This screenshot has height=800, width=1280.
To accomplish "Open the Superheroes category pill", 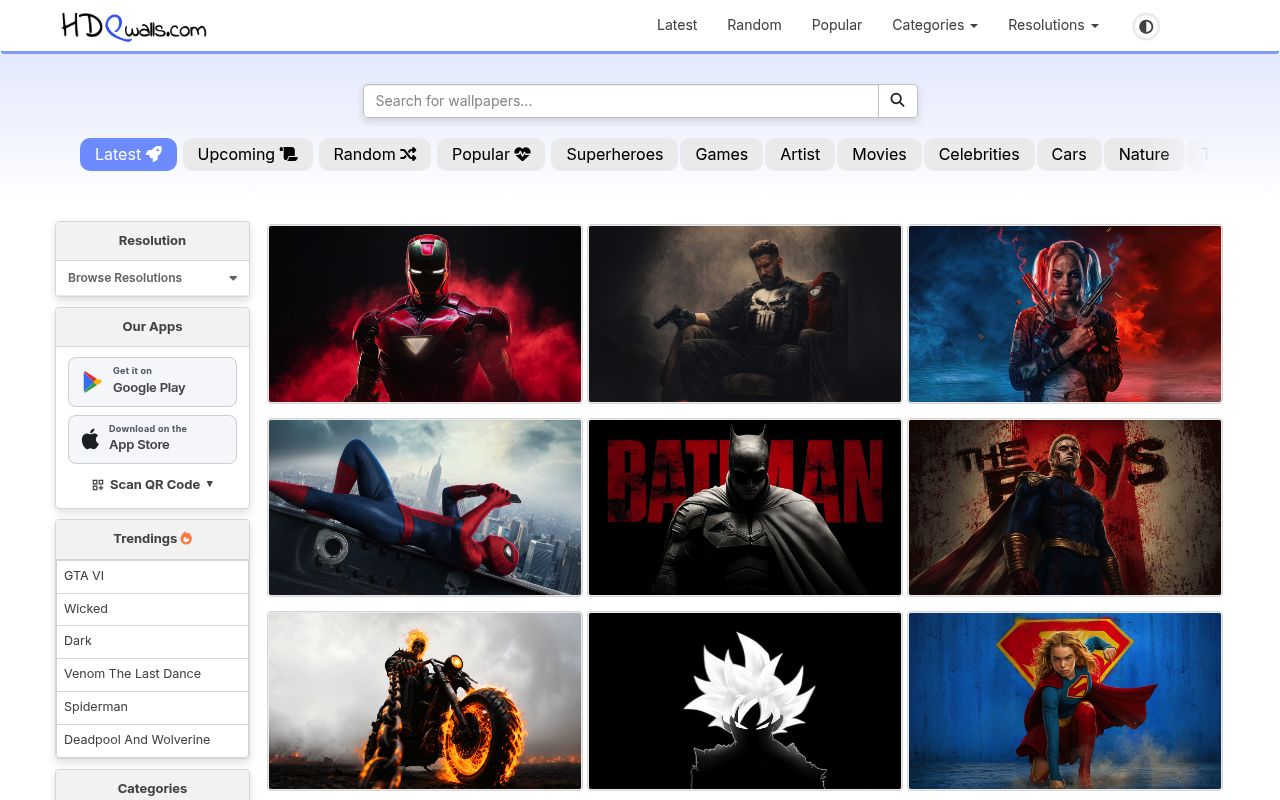I will [x=615, y=154].
